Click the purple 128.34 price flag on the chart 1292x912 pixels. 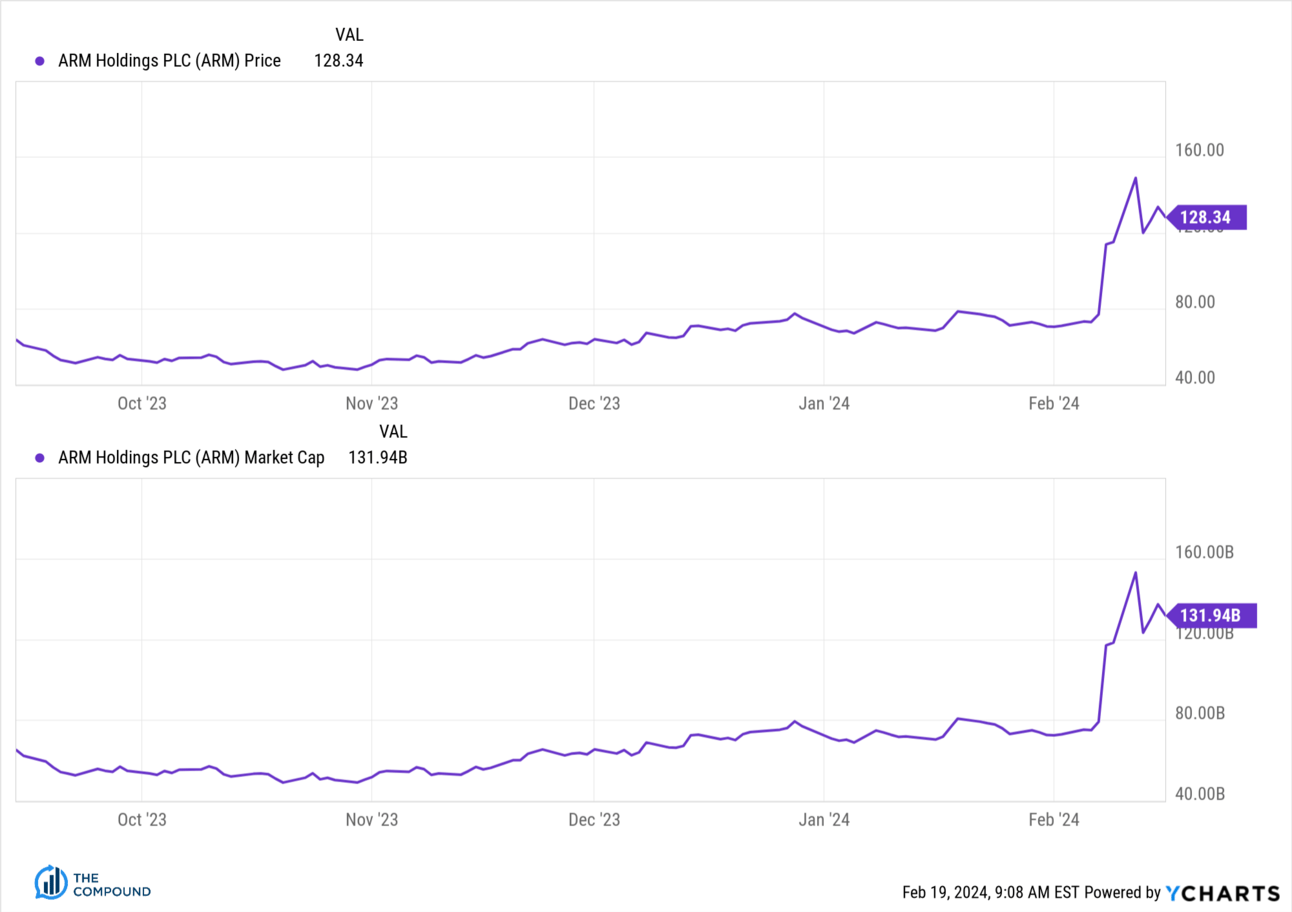point(1207,217)
